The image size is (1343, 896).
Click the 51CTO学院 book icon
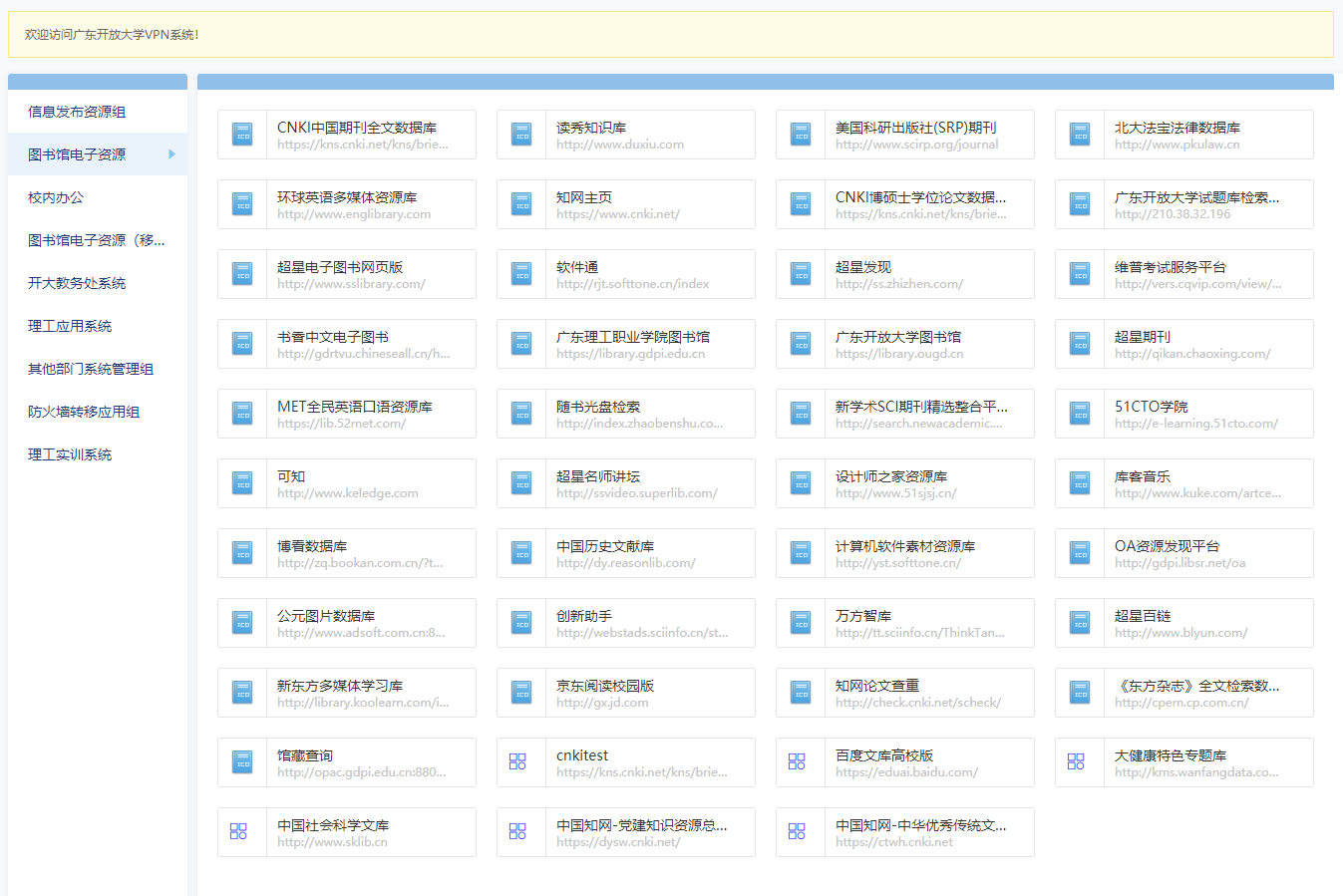pyautogui.click(x=1080, y=414)
